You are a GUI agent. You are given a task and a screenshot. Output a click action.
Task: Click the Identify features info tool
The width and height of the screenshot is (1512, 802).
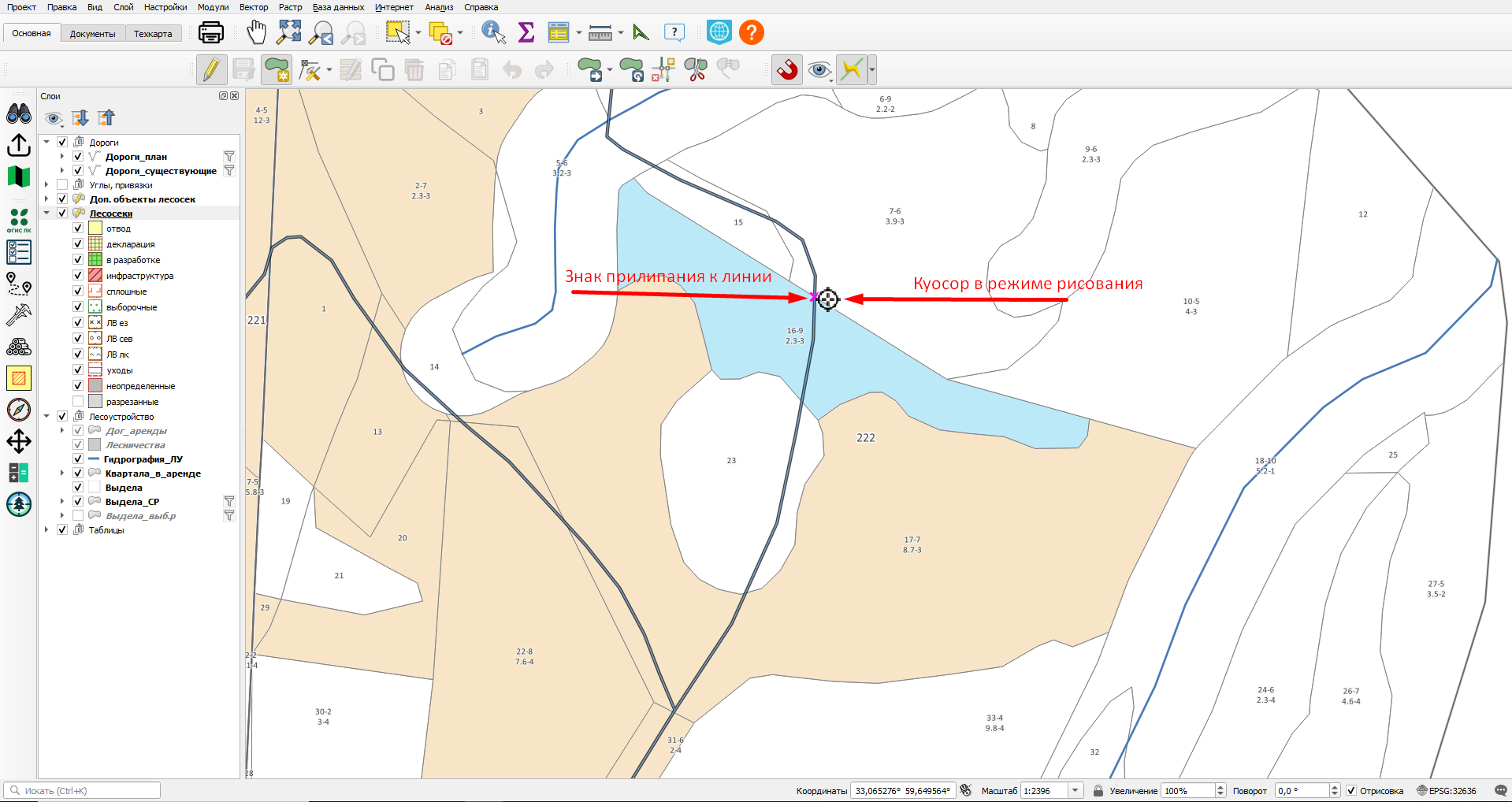tap(494, 32)
